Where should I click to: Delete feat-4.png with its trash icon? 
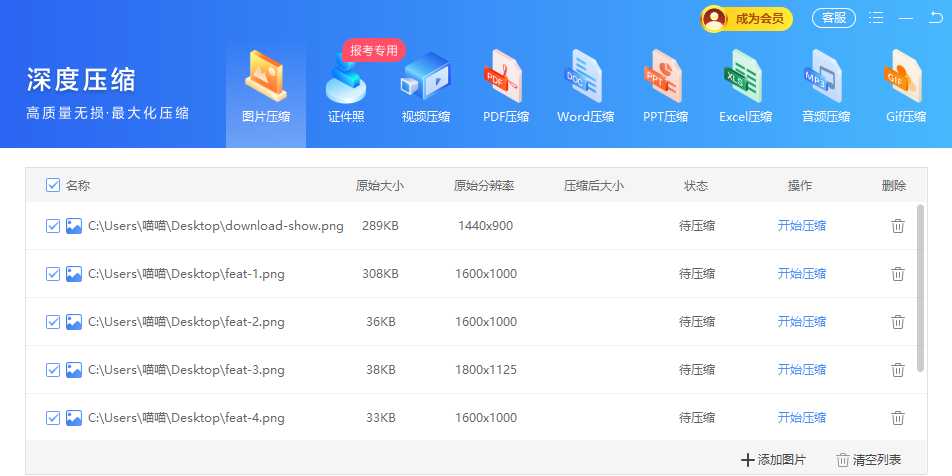click(898, 418)
